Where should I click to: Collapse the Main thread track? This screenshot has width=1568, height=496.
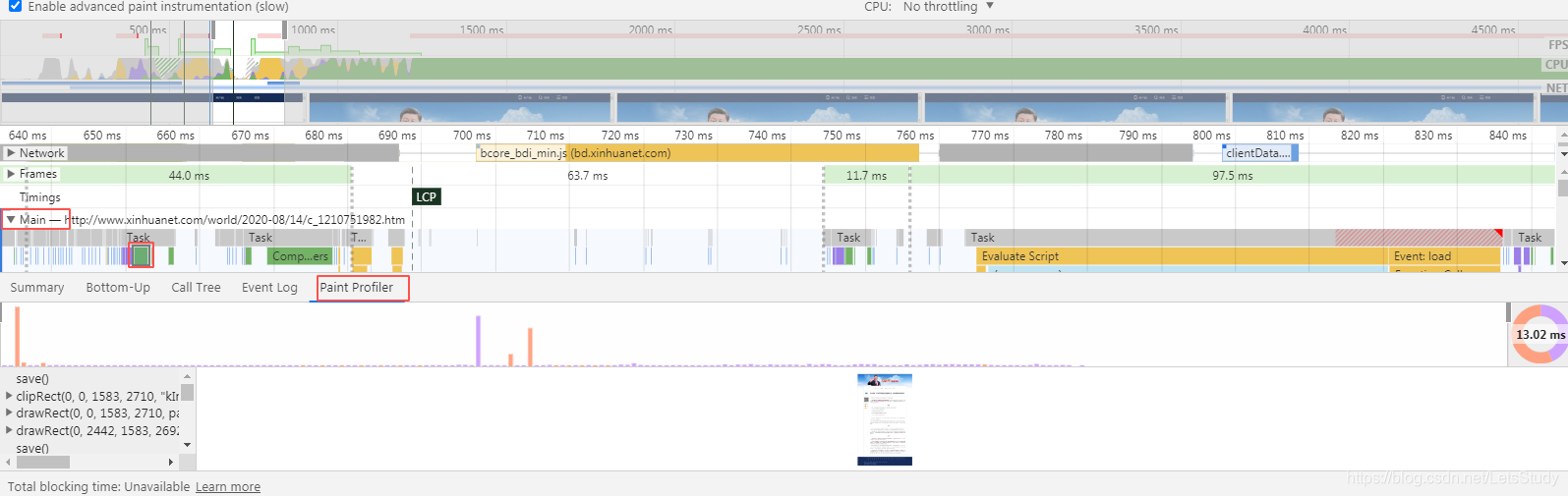click(11, 220)
